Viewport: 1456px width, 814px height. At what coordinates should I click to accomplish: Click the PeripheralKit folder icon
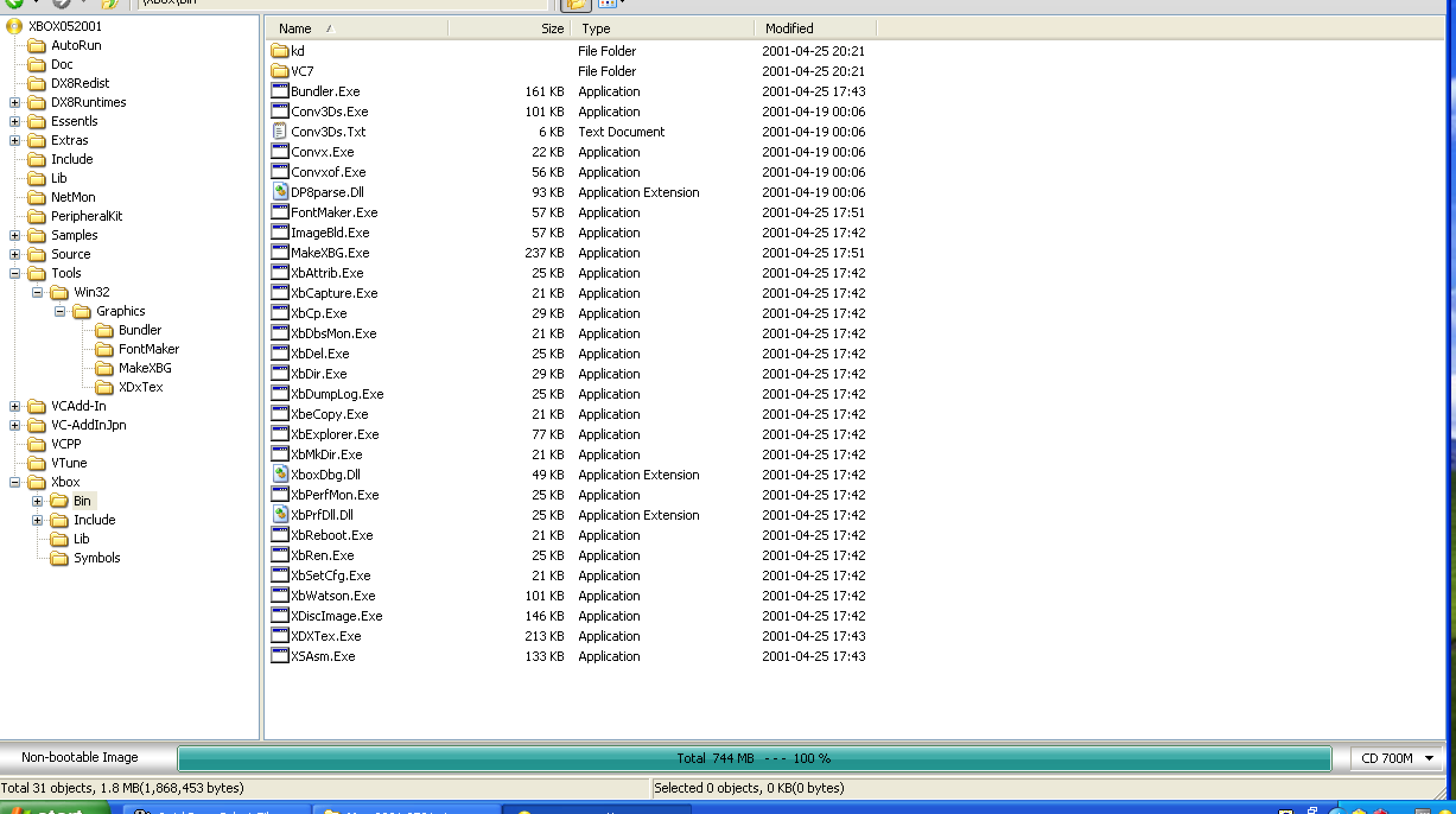point(37,217)
